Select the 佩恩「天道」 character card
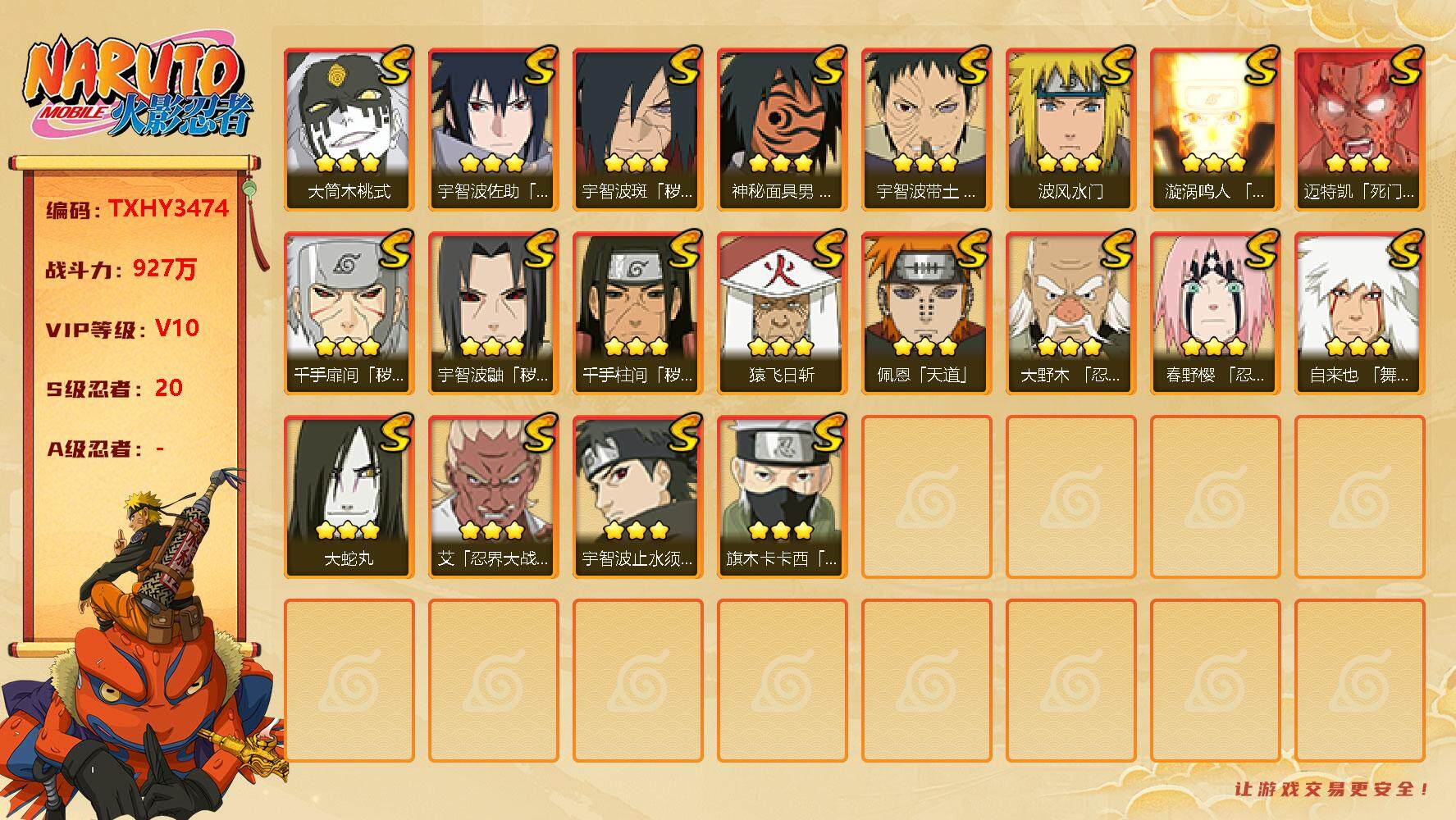The height and width of the screenshot is (820, 1456). 927,313
